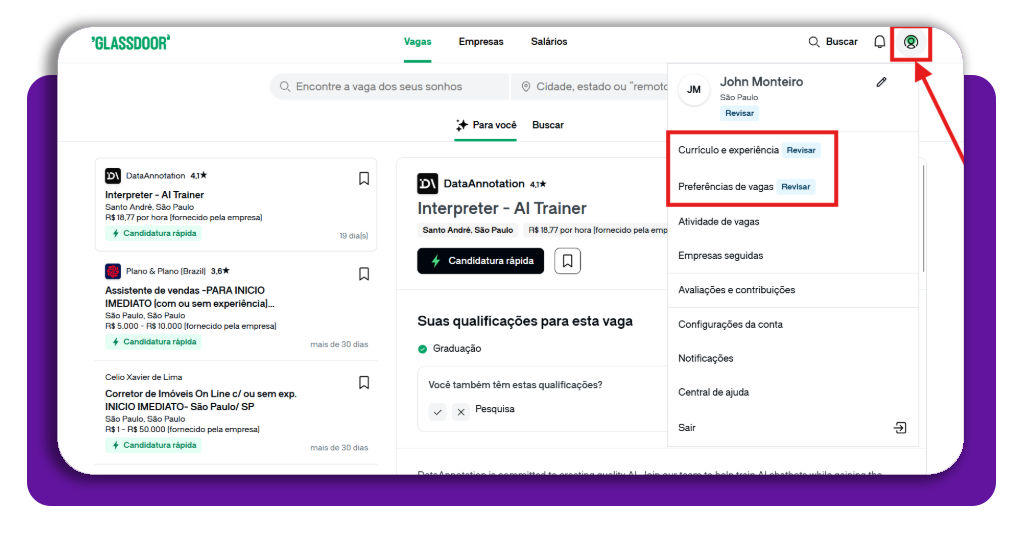Switch to the Buscar tab below search
The height and width of the screenshot is (536, 1024).
(548, 125)
